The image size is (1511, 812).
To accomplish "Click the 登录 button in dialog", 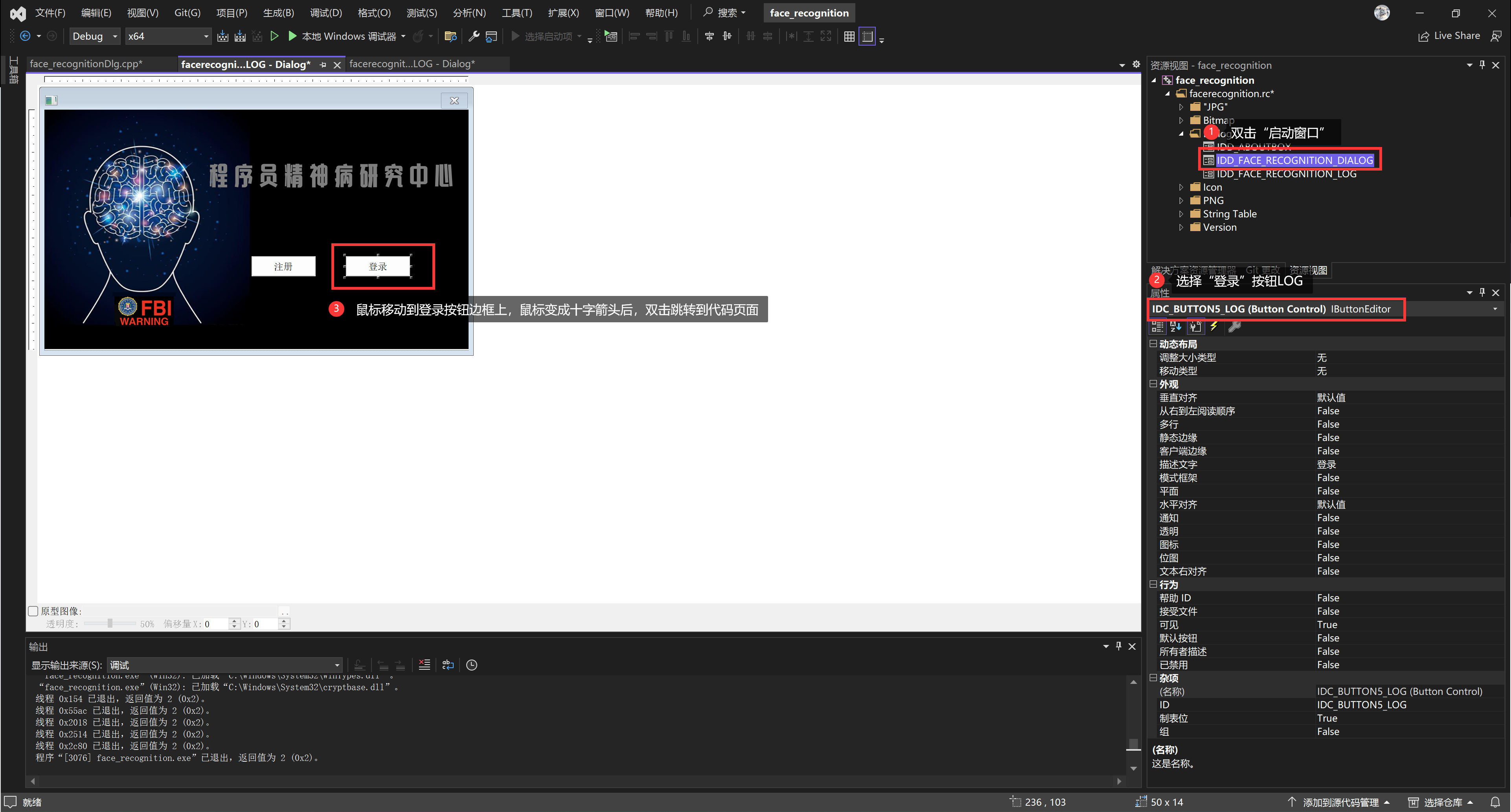I will (x=378, y=266).
